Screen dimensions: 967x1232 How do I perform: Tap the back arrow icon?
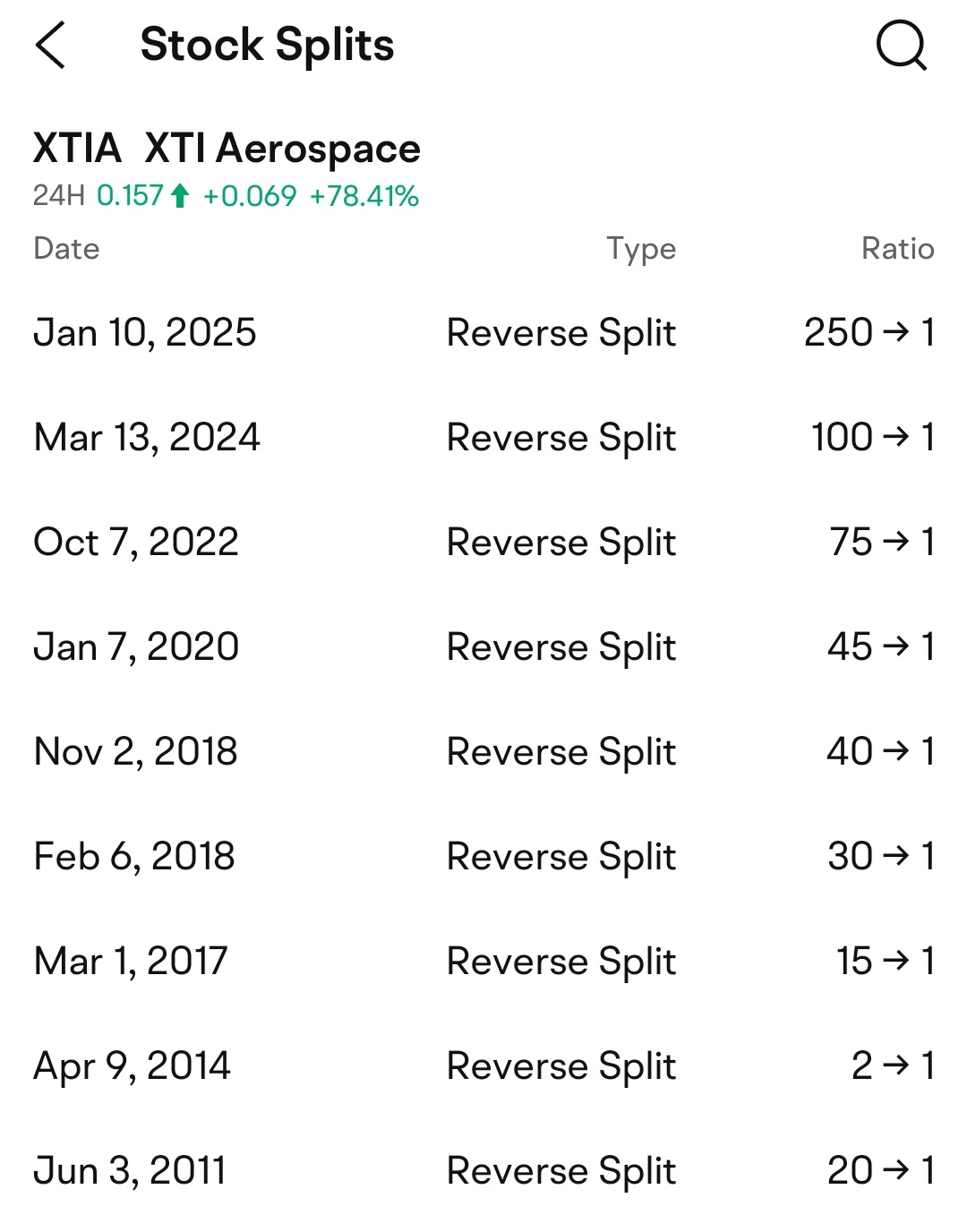(51, 45)
